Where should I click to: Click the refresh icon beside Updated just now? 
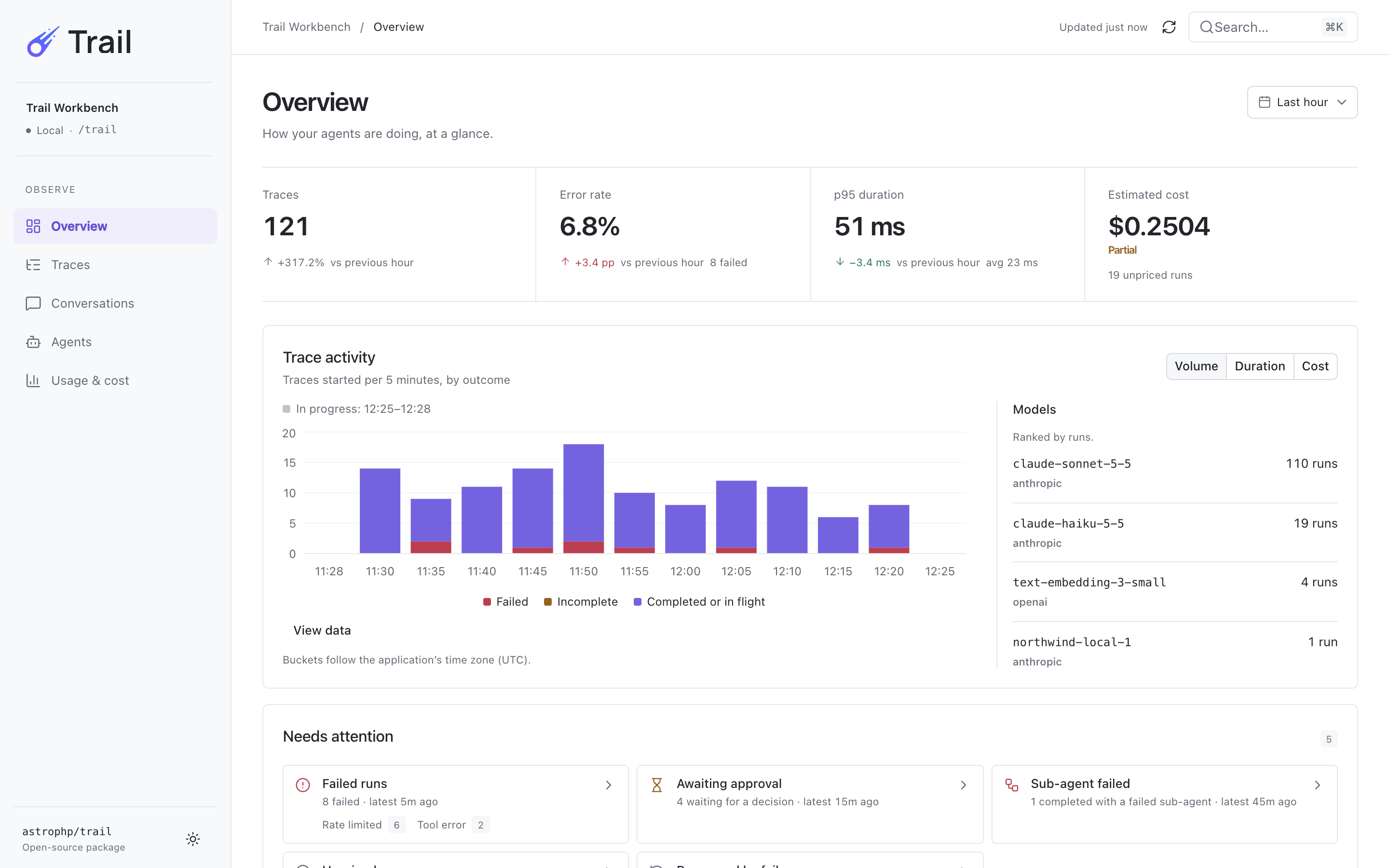coord(1169,27)
